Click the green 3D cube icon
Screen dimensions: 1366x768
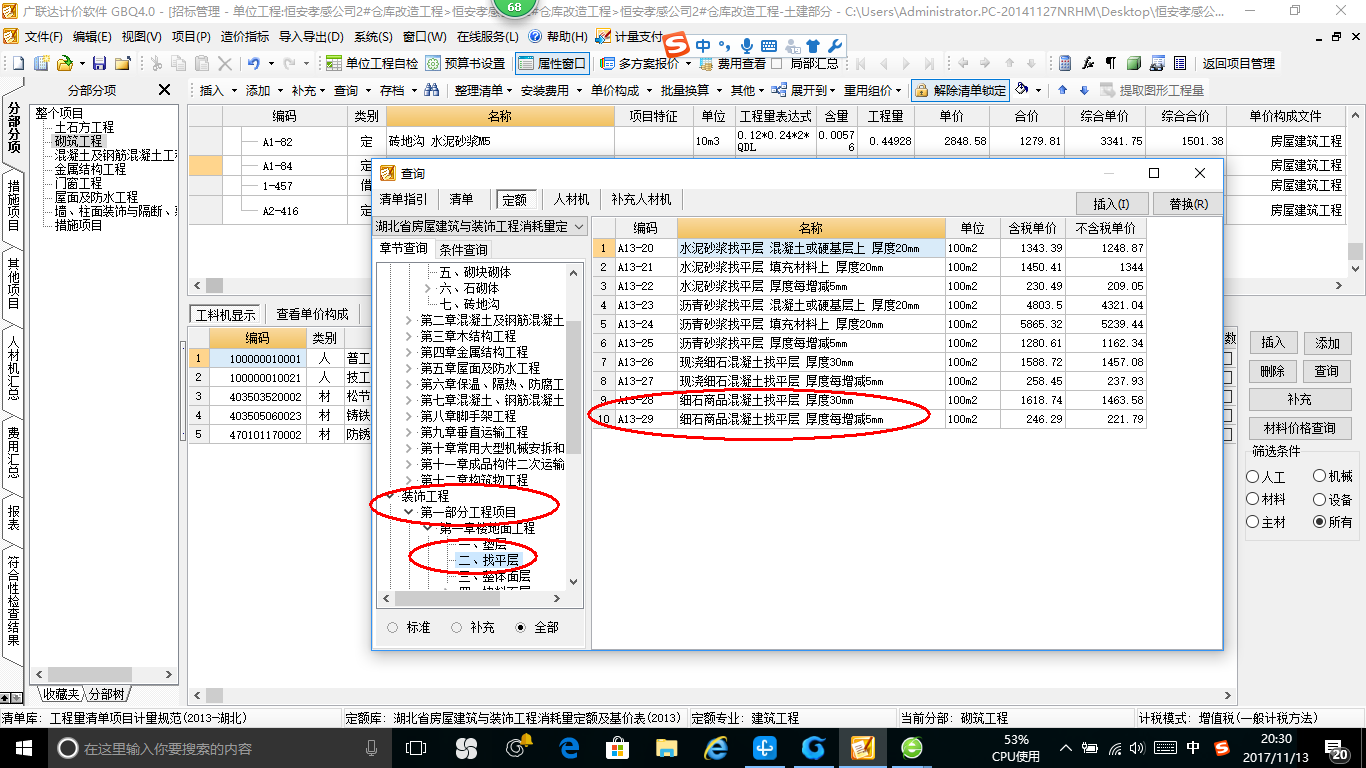coord(1133,63)
